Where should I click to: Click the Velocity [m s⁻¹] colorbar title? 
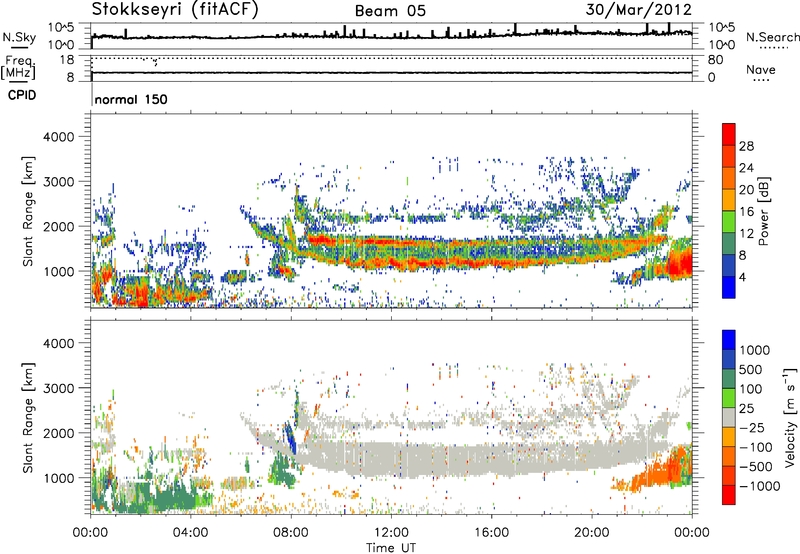pos(790,417)
